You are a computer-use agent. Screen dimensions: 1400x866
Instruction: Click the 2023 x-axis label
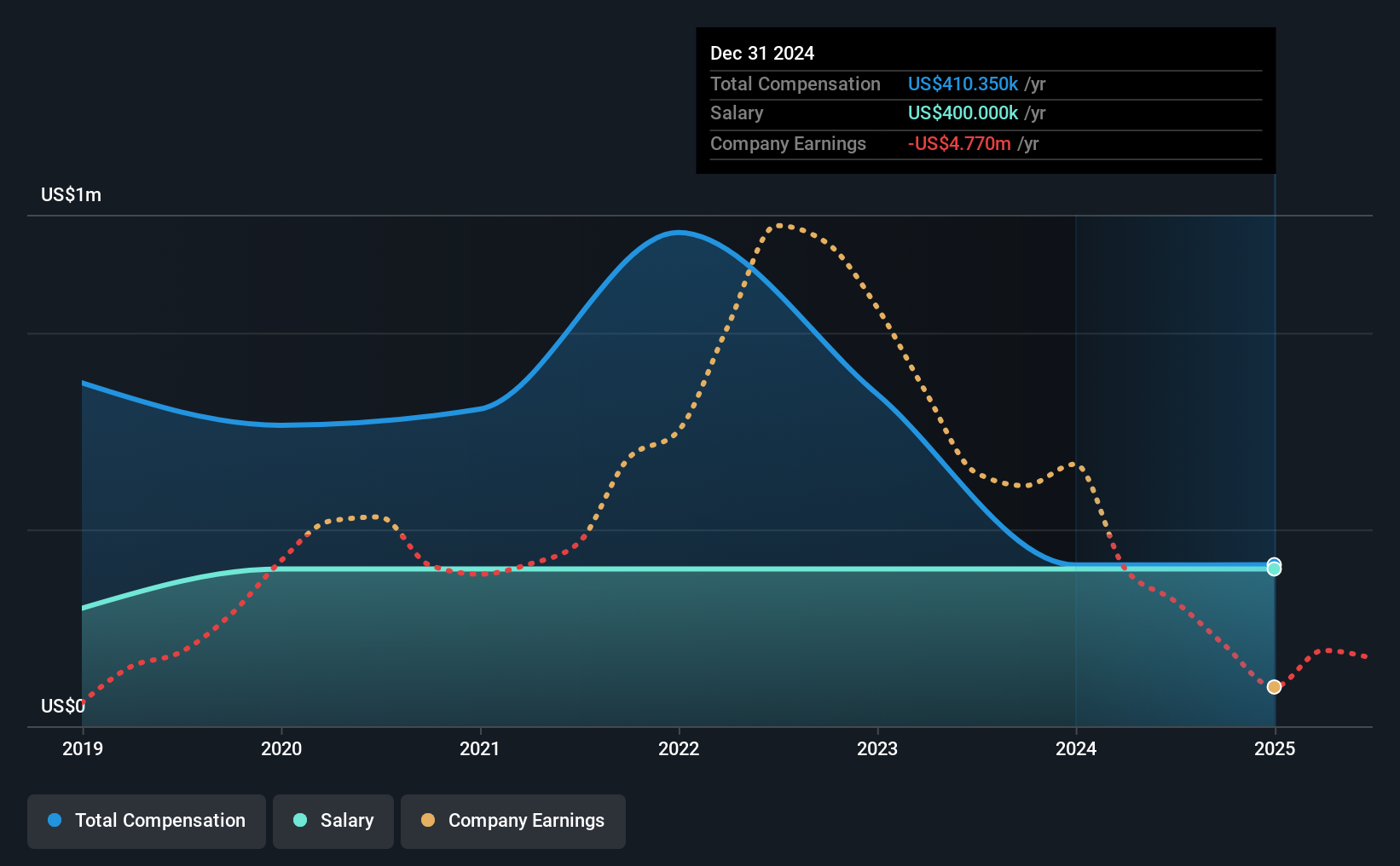tap(877, 748)
